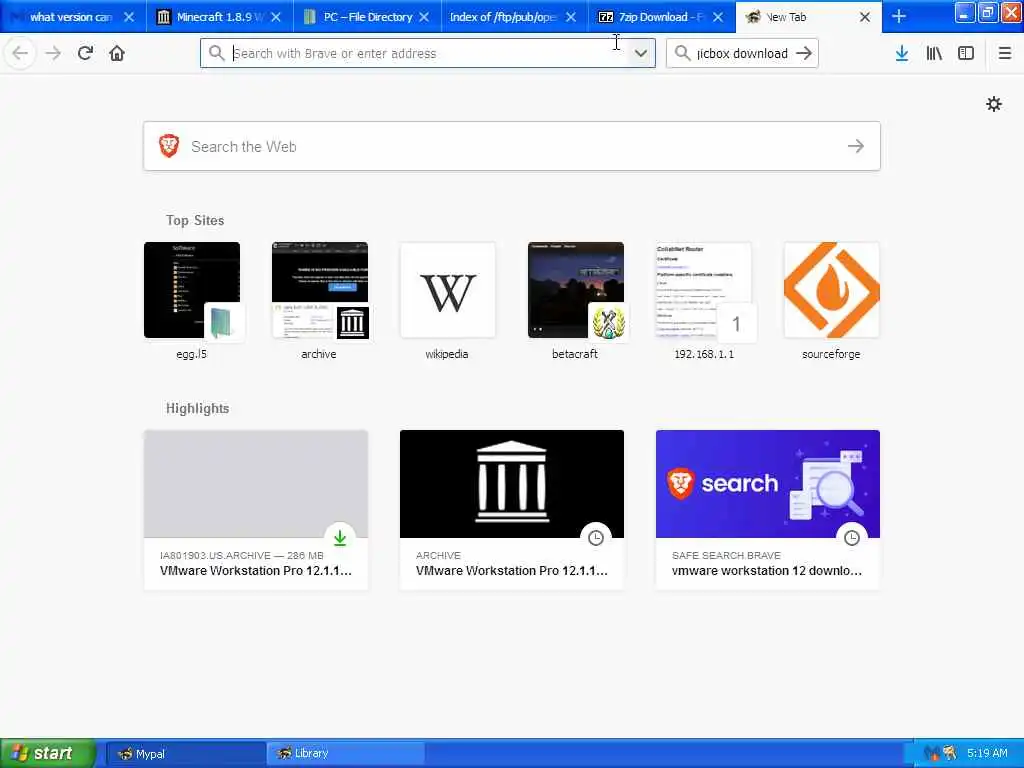Click the 'jicbox download' search field
This screenshot has height=768, width=1024.
tap(742, 54)
